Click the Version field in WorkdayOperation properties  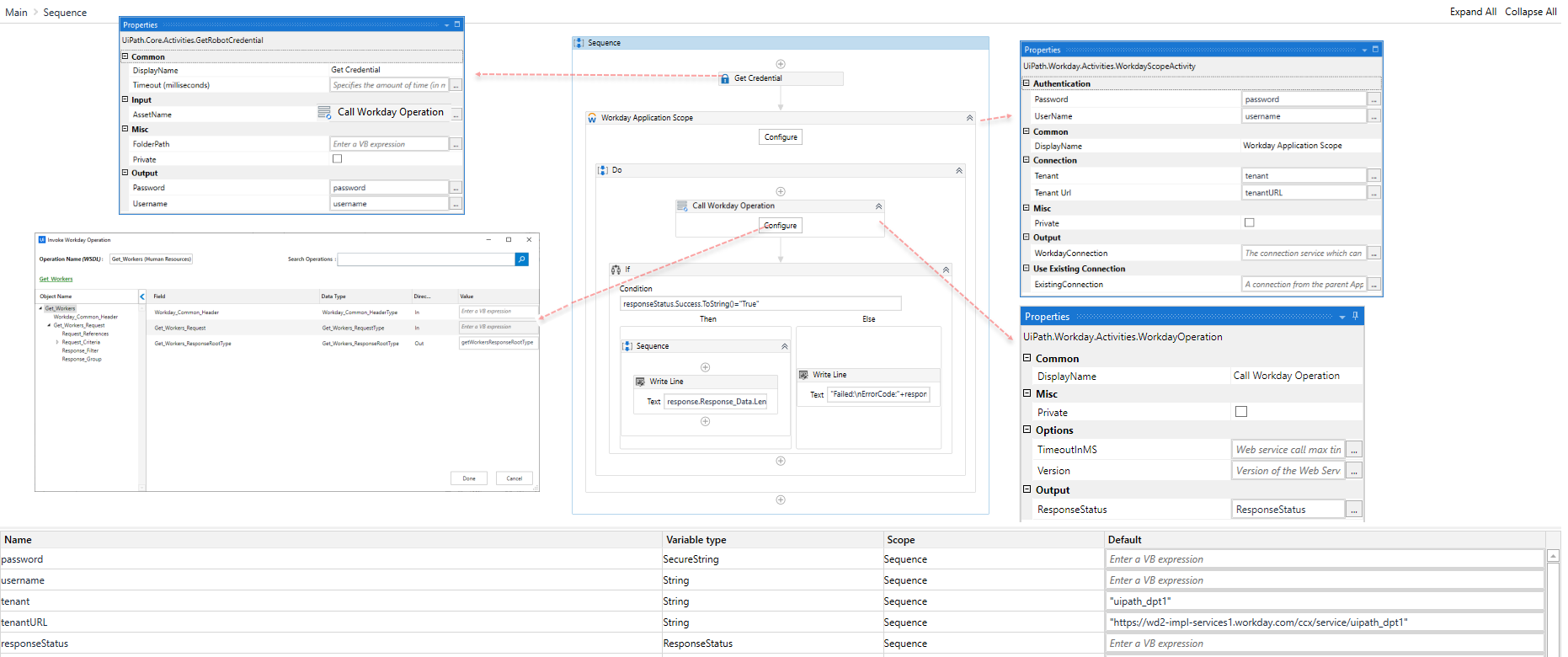[x=1288, y=471]
